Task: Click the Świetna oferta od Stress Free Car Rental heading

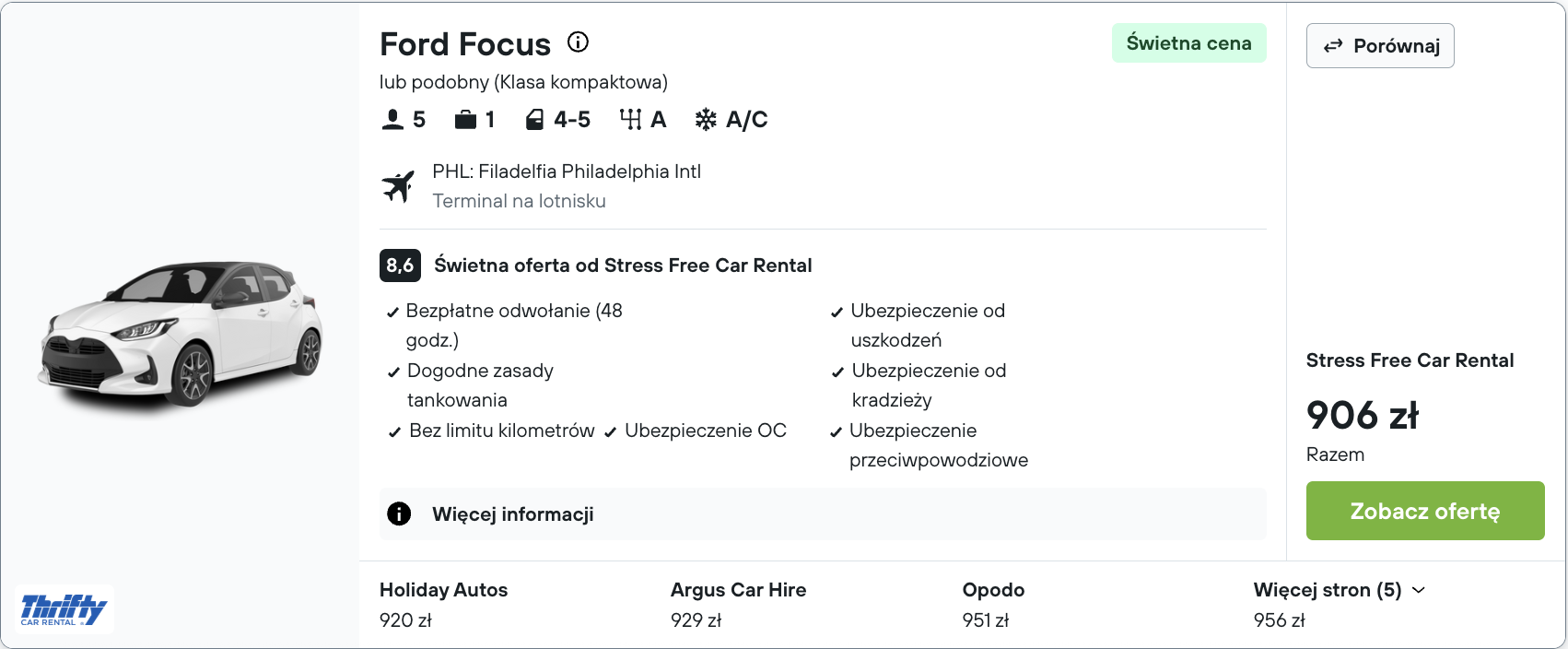Action: click(623, 265)
